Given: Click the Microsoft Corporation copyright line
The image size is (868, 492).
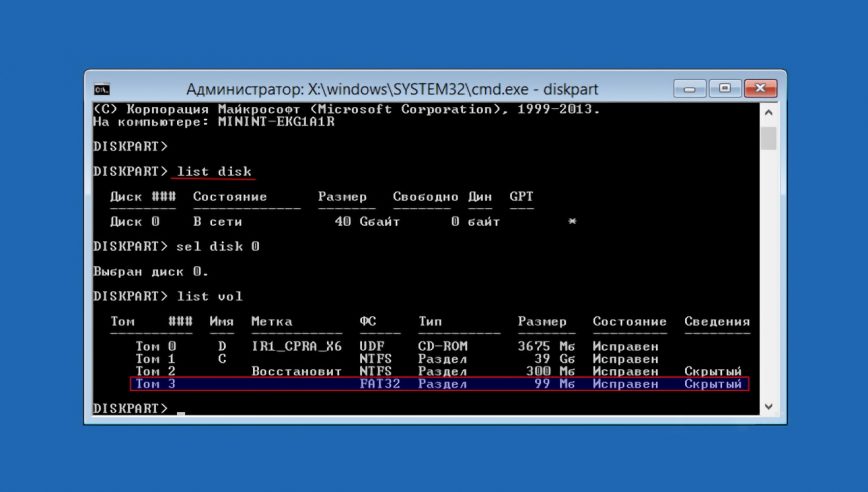Looking at the screenshot, I should [347, 109].
